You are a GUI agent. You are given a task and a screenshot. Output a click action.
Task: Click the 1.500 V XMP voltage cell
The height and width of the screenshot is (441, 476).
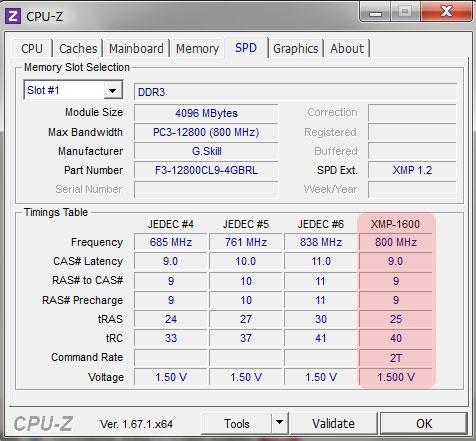coord(396,377)
